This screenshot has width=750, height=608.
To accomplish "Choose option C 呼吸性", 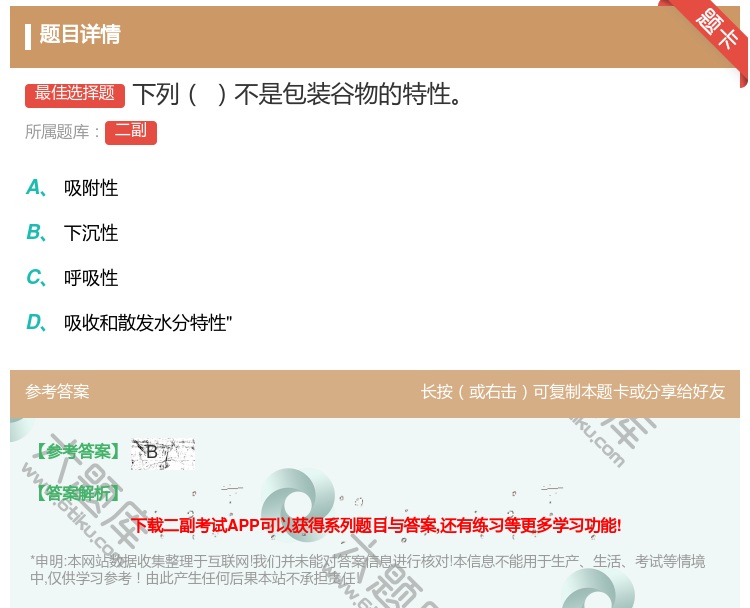I will point(73,277).
